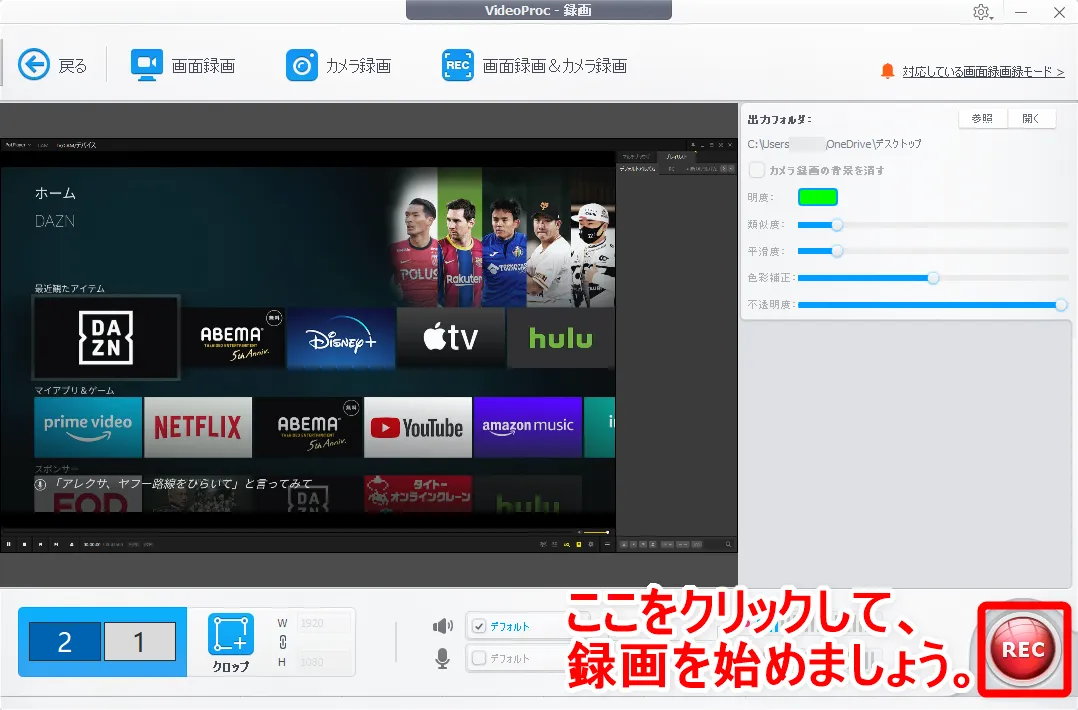Adjust the 不透明度 slider handle

[x=1062, y=304]
